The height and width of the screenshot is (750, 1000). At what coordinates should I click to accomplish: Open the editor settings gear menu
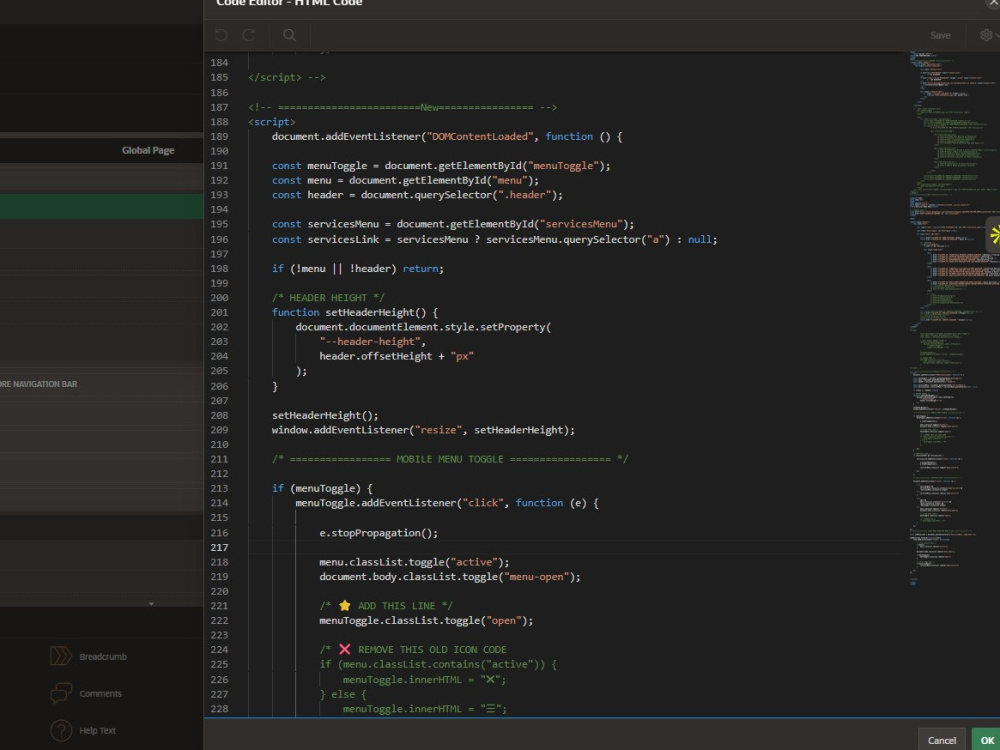986,35
